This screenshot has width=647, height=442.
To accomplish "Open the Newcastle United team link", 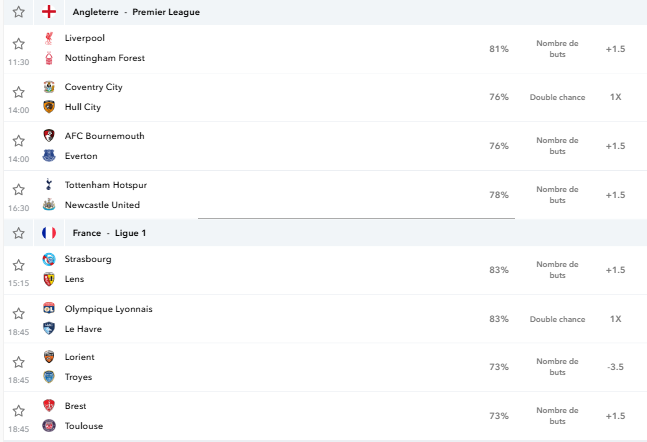I will (102, 205).
